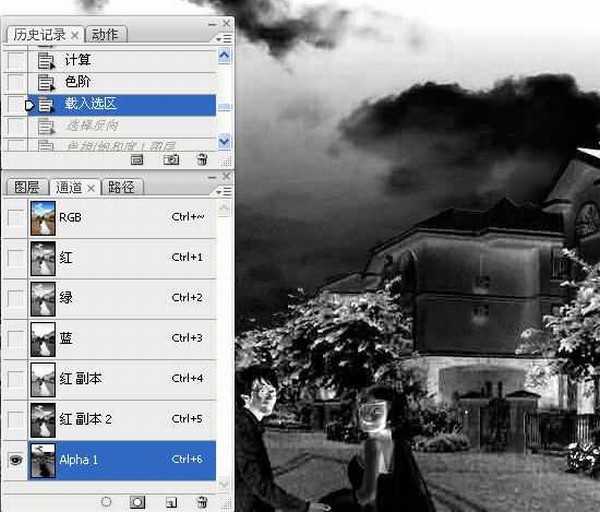Select the 蓝 channel thumbnail

(x=43, y=338)
